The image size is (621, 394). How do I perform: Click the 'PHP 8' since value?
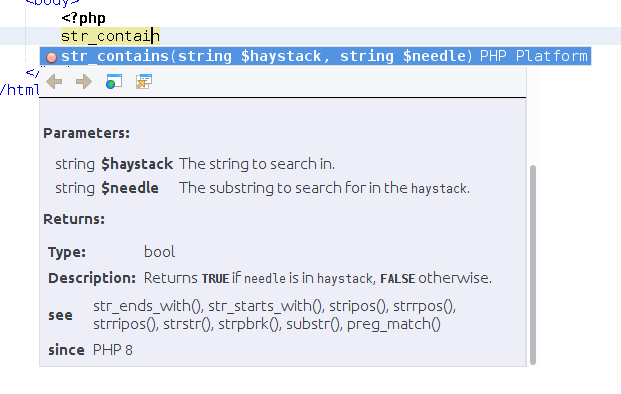112,350
